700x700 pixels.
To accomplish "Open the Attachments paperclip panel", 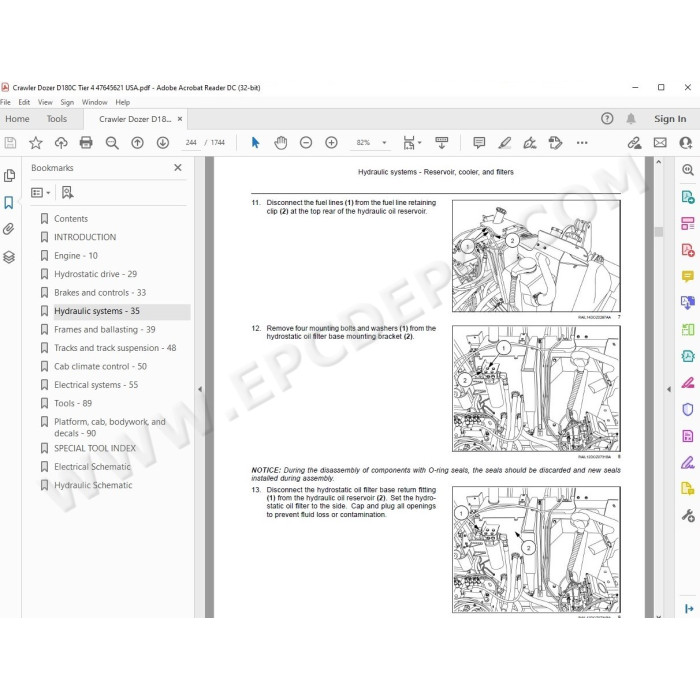I will tap(9, 229).
